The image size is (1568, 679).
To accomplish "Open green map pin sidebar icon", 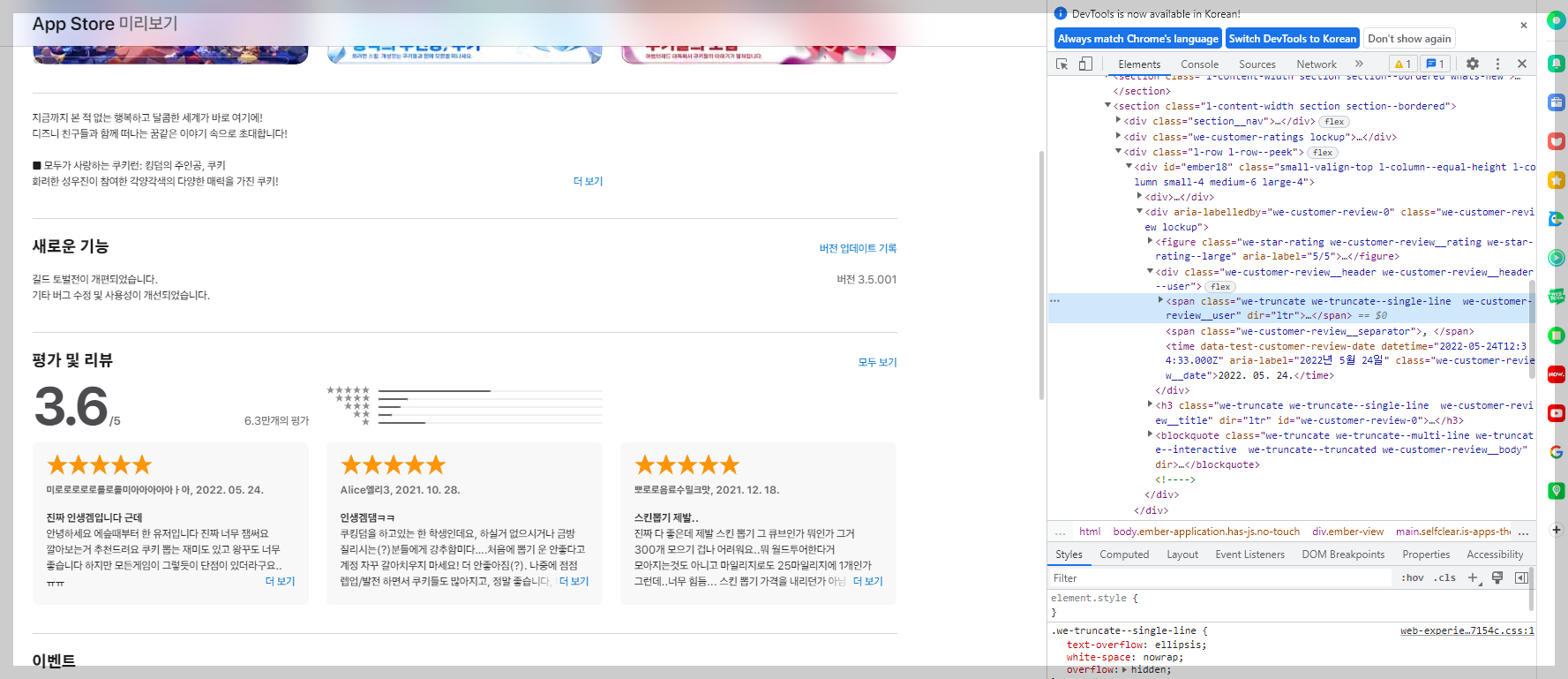I will (x=1557, y=491).
